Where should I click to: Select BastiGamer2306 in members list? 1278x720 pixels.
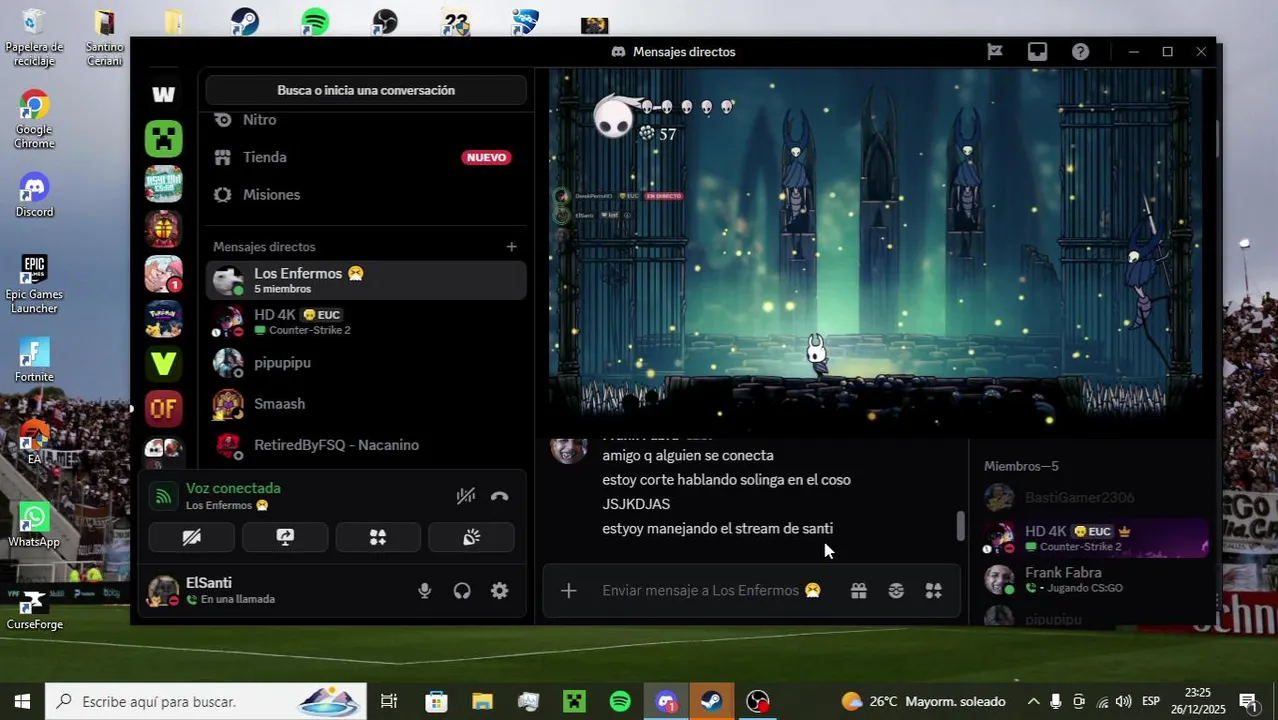click(x=1095, y=497)
